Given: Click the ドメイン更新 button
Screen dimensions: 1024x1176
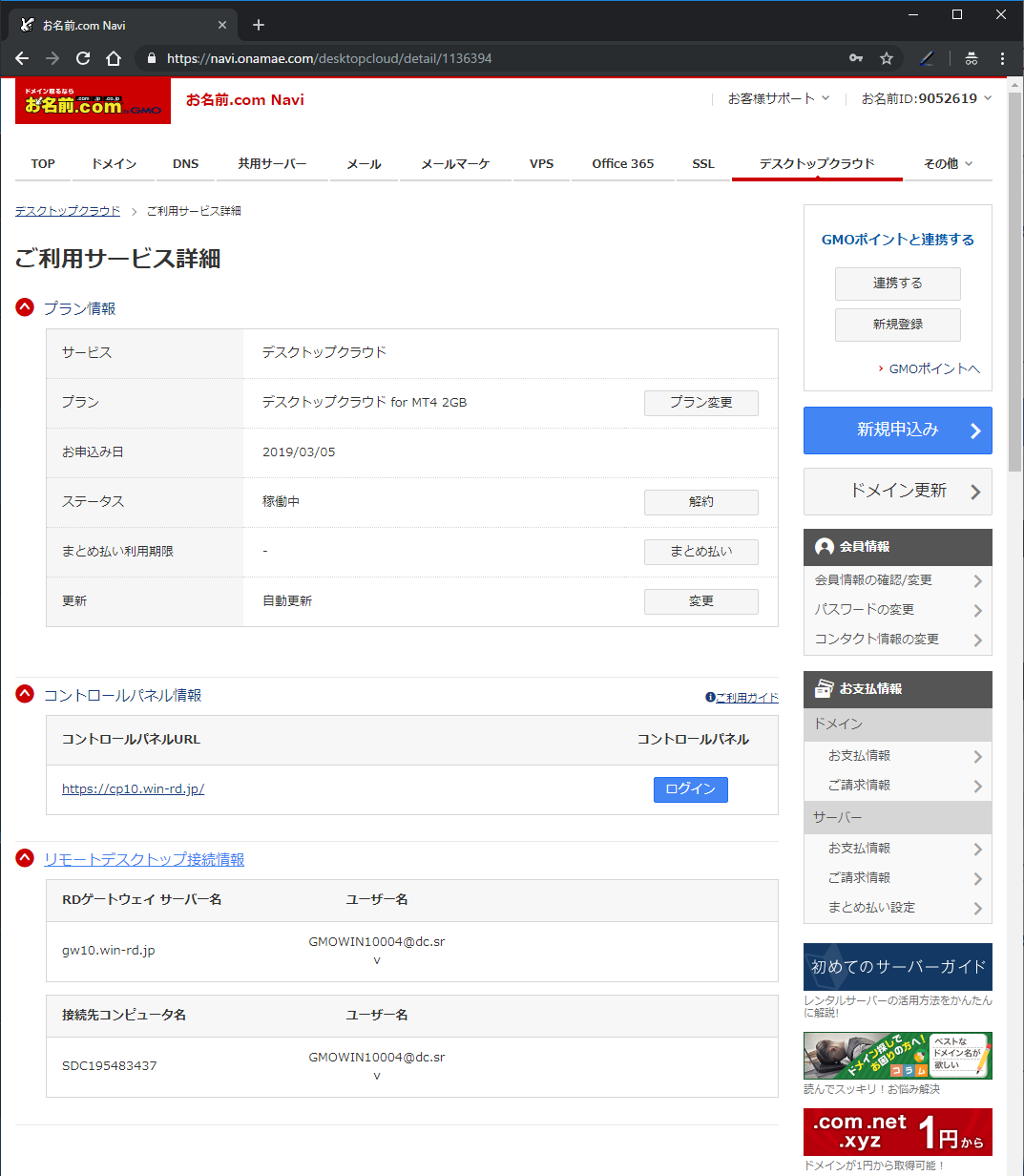Looking at the screenshot, I should [898, 492].
